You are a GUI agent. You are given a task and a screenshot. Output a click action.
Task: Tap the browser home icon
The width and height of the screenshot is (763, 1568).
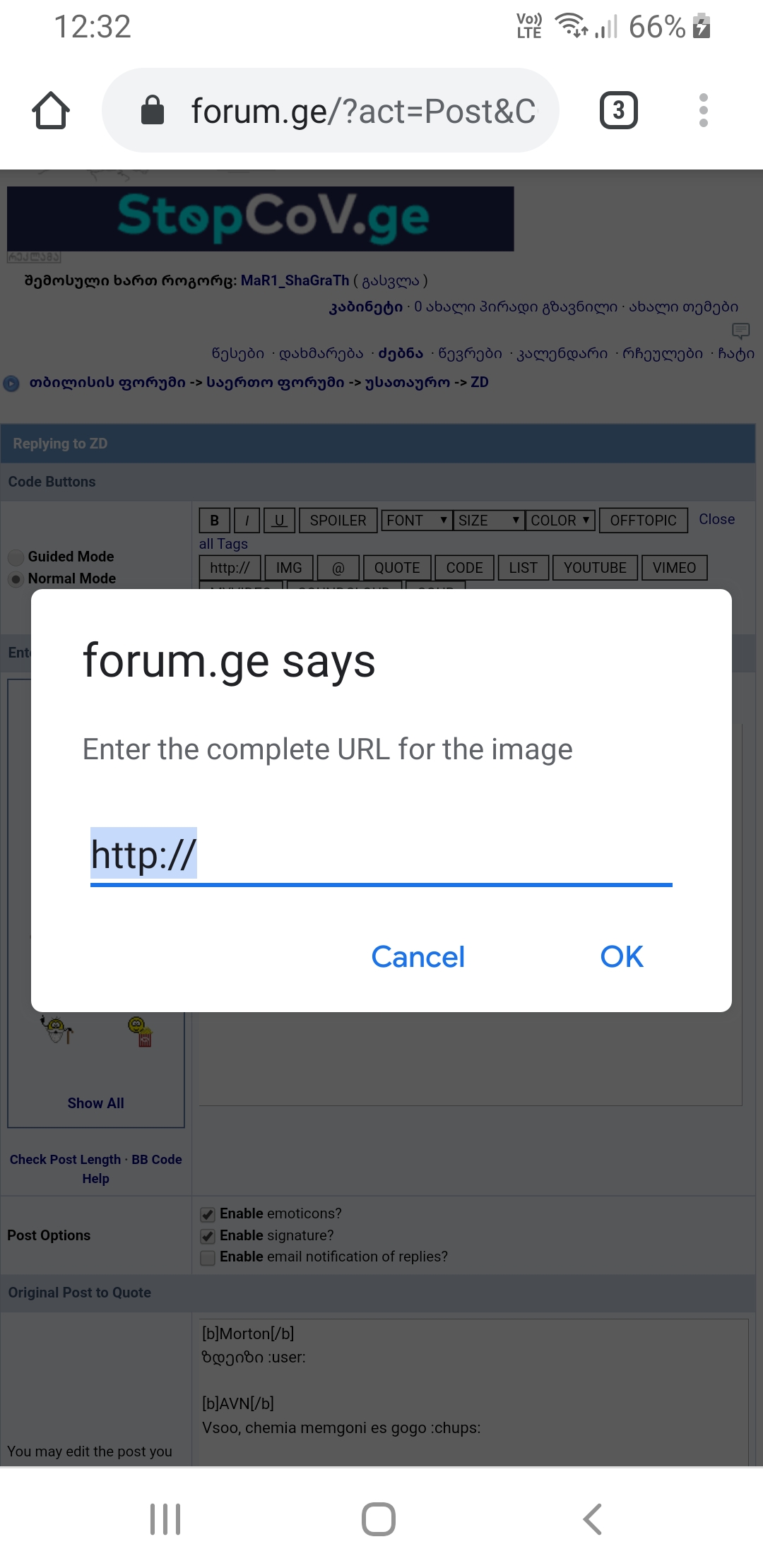(x=51, y=111)
